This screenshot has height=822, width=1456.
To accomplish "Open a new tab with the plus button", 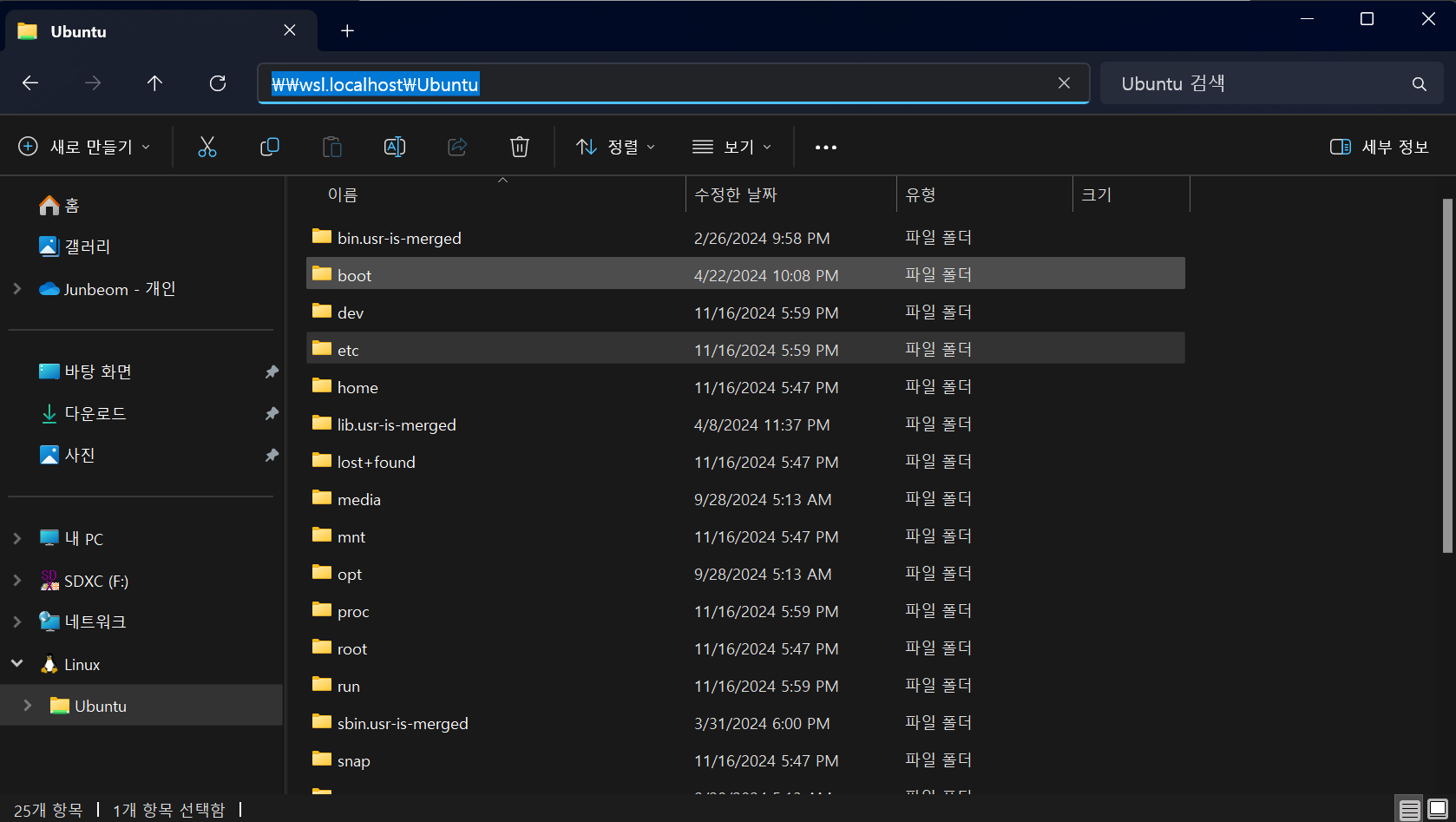I will pos(347,31).
